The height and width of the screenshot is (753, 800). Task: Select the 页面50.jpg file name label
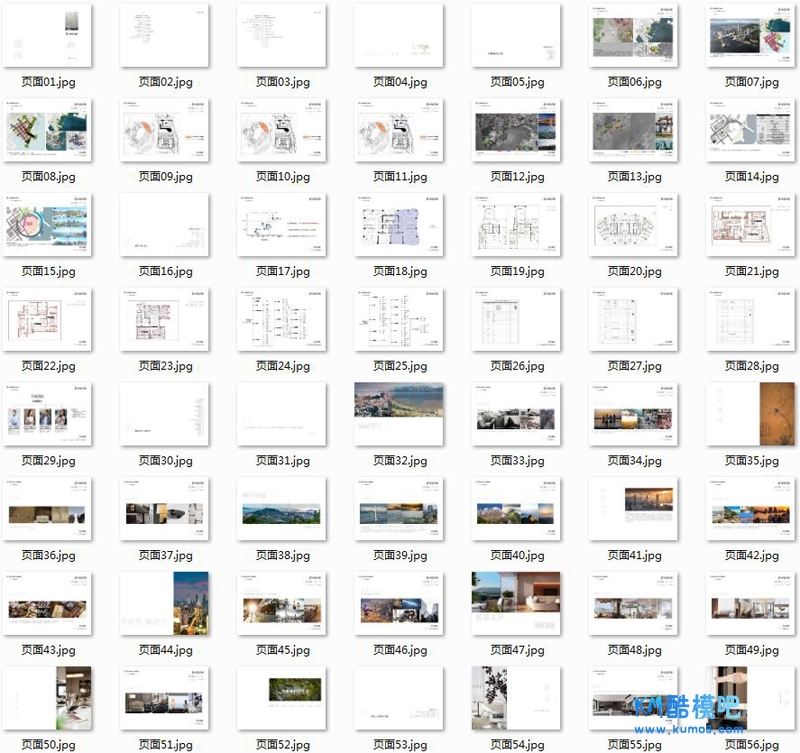point(48,744)
